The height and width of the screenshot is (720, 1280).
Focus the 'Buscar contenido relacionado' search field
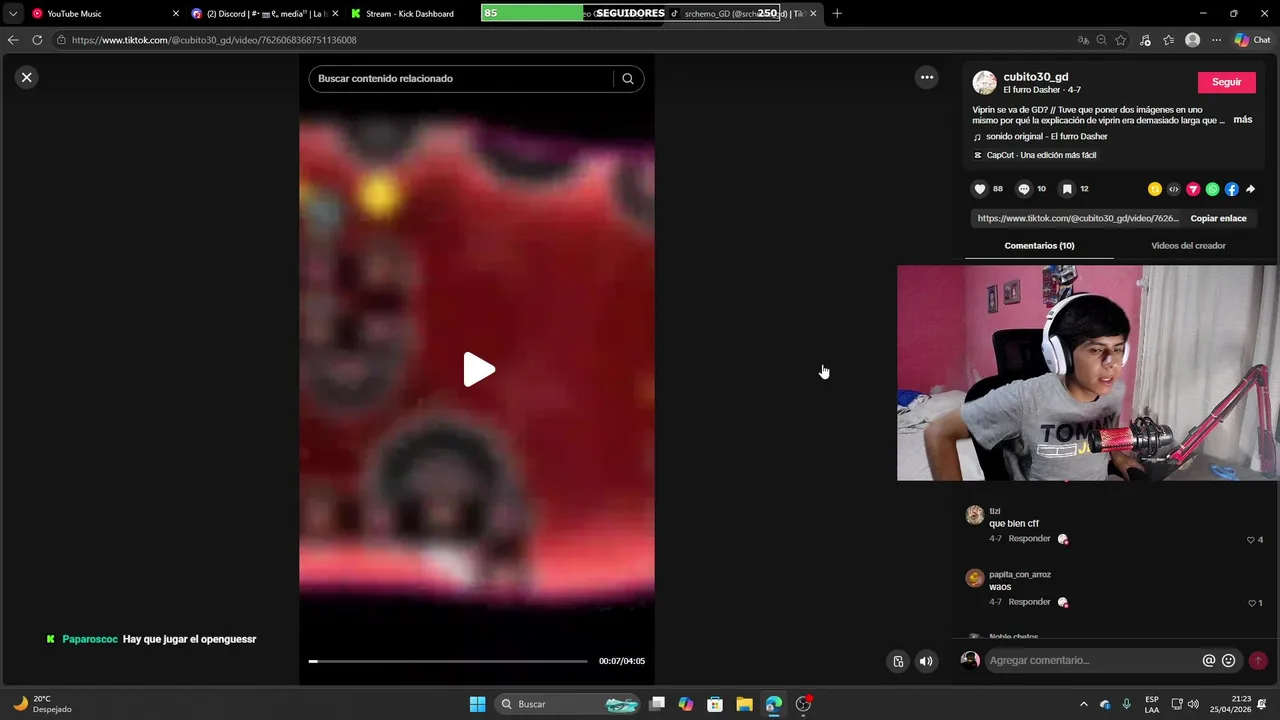click(x=460, y=78)
